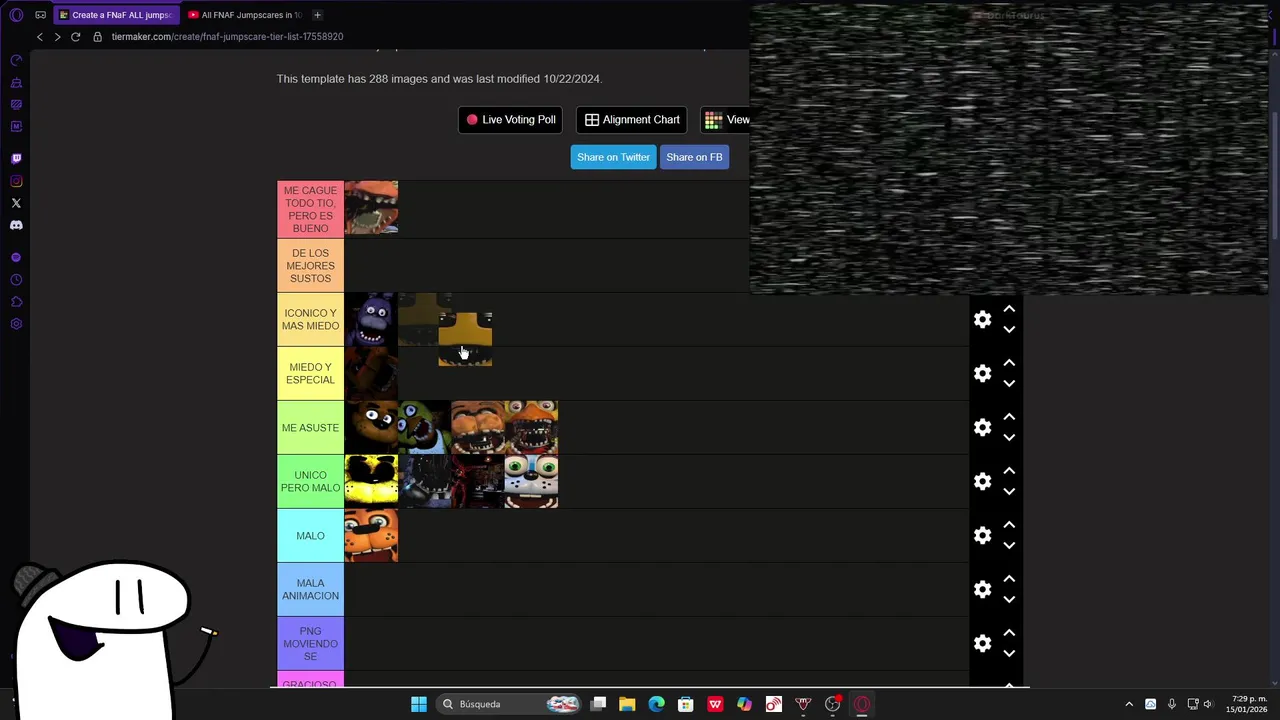
Task: Switch to All FNAF Jumpscares YouTube tab
Action: [x=245, y=15]
